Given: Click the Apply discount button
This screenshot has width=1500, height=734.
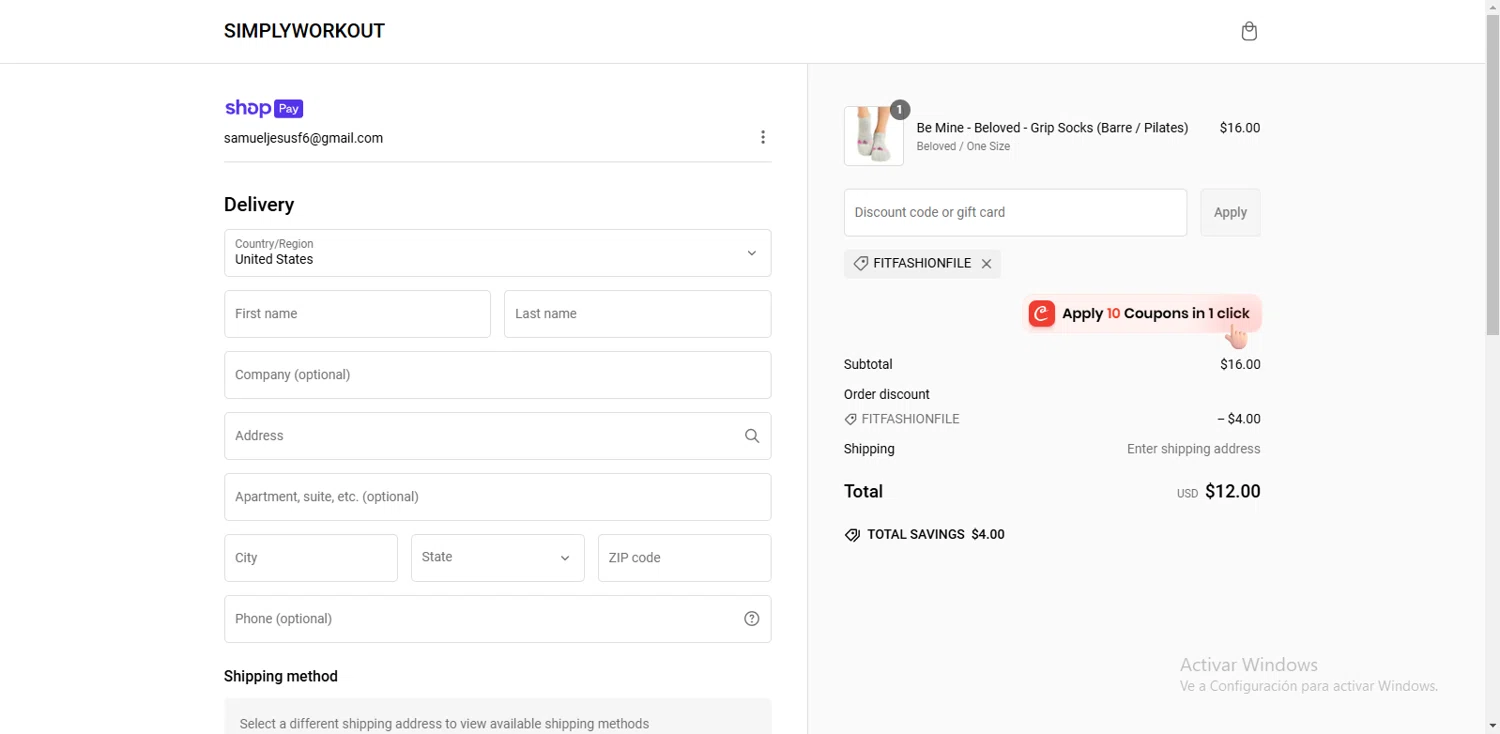Looking at the screenshot, I should click(1230, 212).
